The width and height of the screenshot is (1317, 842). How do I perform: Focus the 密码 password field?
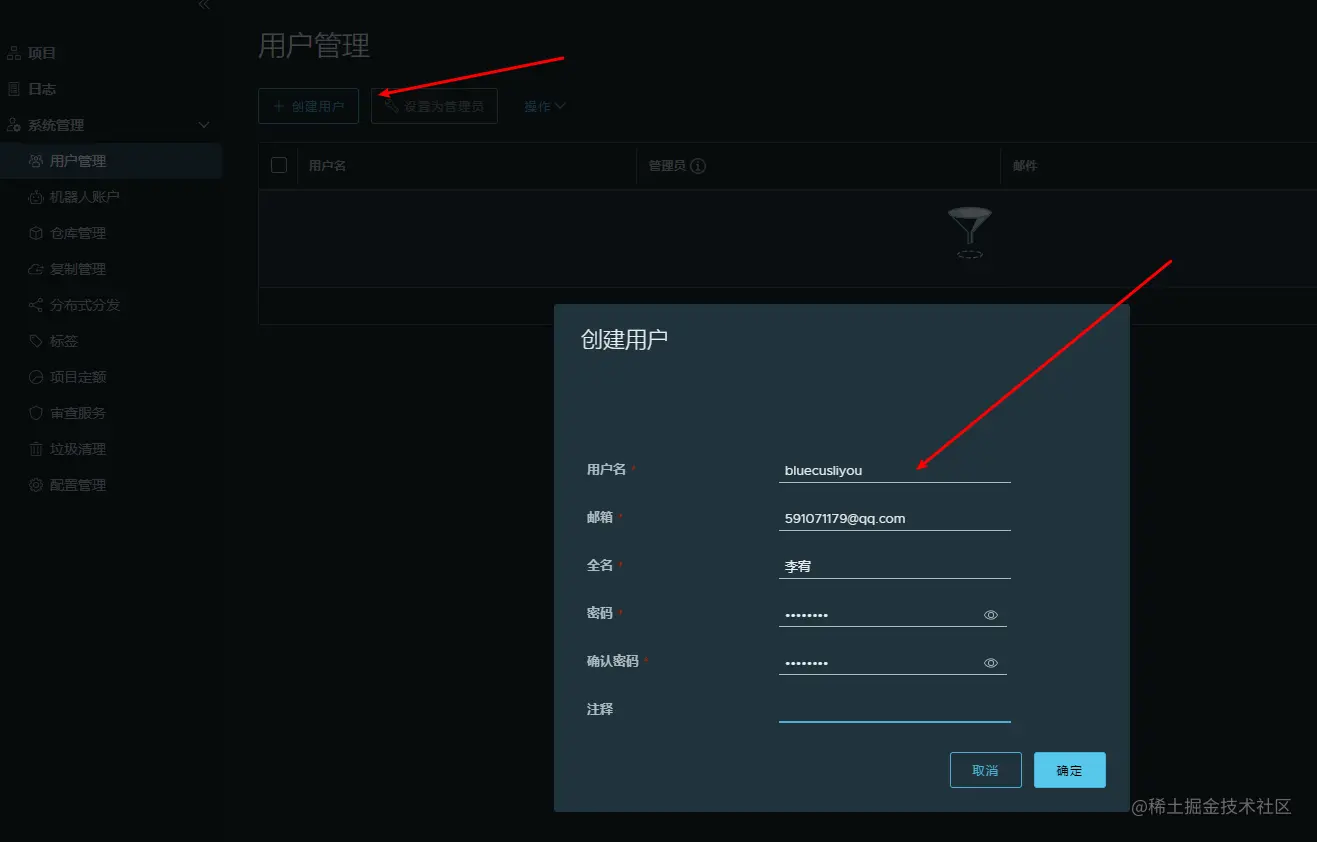tap(880, 614)
